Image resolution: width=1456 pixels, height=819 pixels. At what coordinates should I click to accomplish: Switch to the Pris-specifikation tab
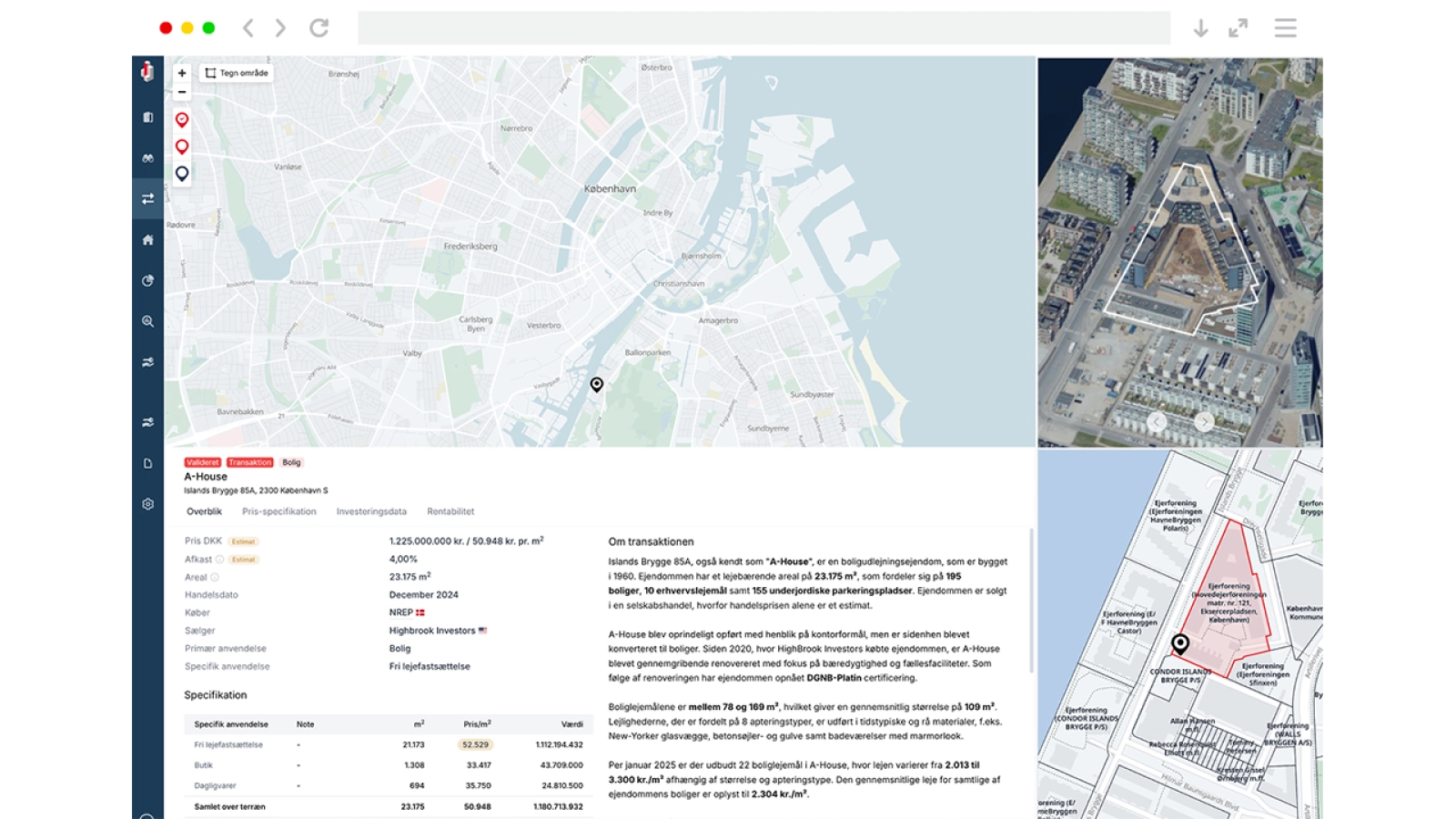(278, 511)
